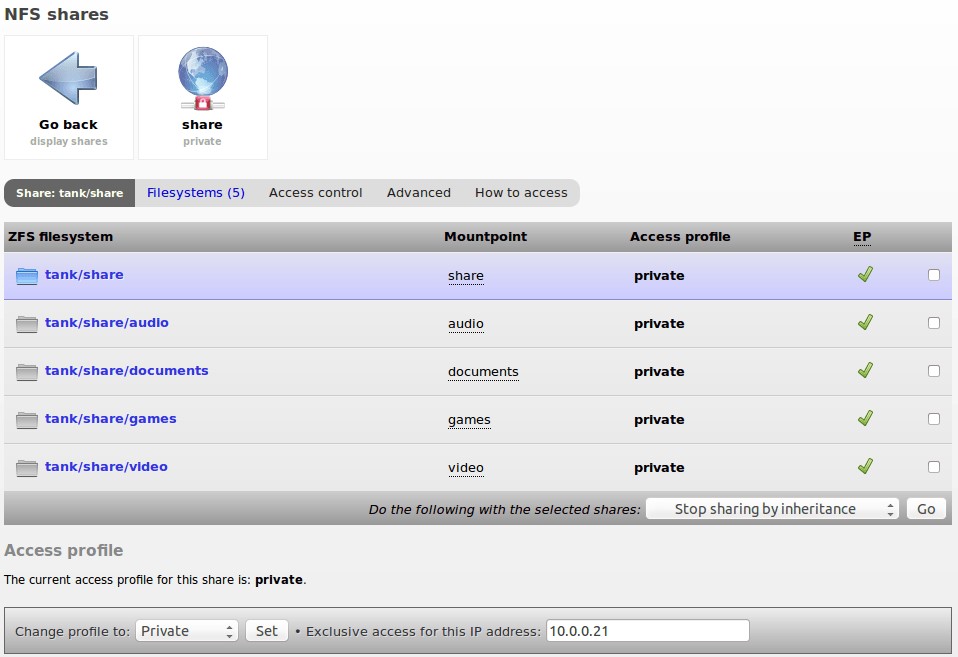This screenshot has width=958, height=657.
Task: Click the Set button
Action: click(267, 631)
